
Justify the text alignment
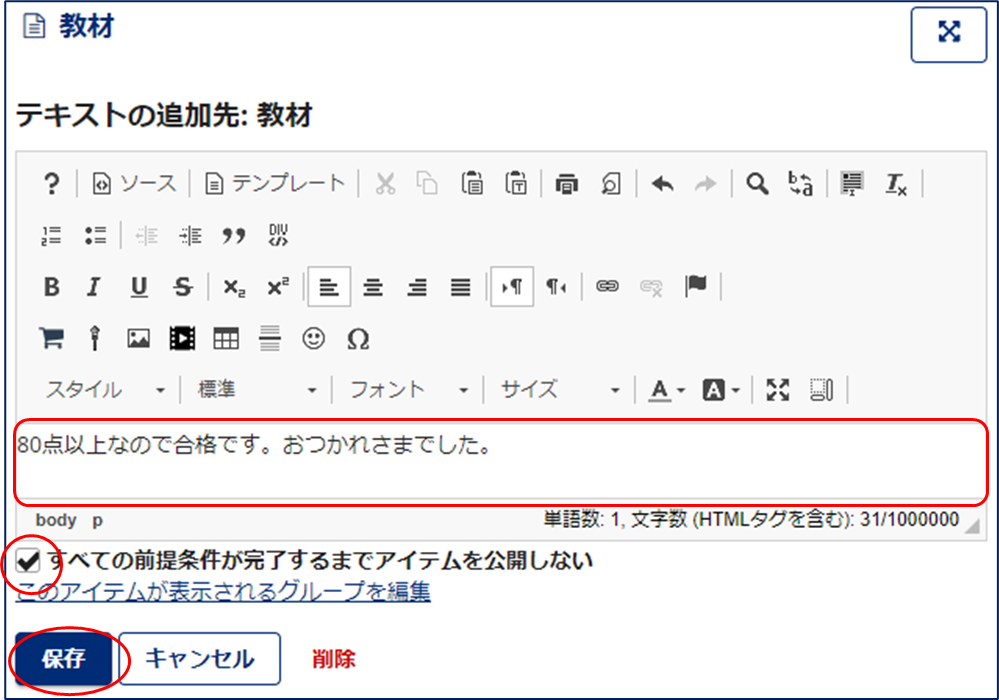tap(461, 287)
